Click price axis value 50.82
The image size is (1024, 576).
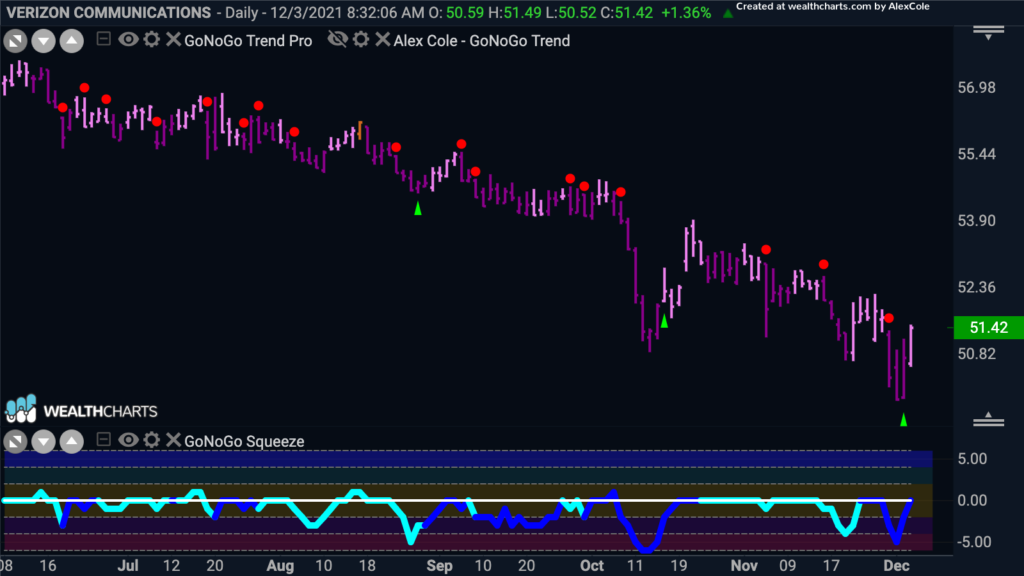tap(976, 354)
